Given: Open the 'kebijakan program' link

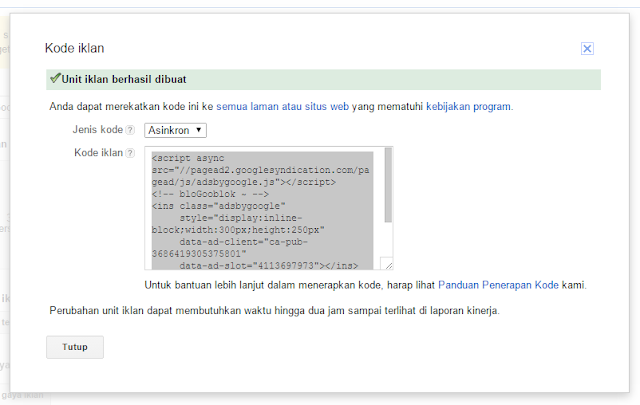Looking at the screenshot, I should pyautogui.click(x=468, y=107).
